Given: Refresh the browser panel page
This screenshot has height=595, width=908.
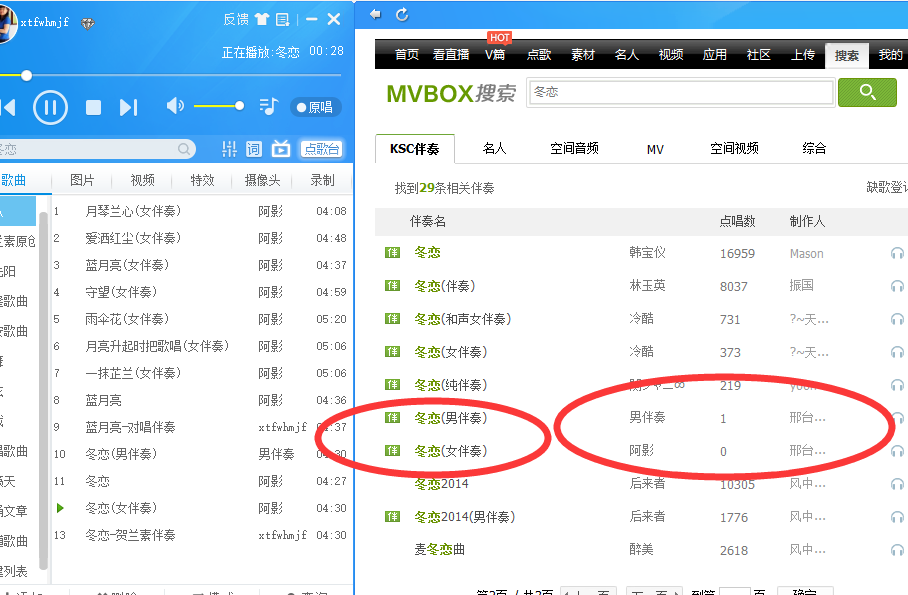Looking at the screenshot, I should (x=403, y=14).
